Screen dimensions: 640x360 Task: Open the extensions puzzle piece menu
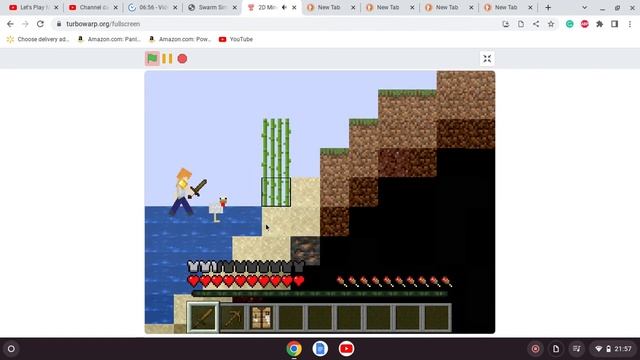coord(600,24)
